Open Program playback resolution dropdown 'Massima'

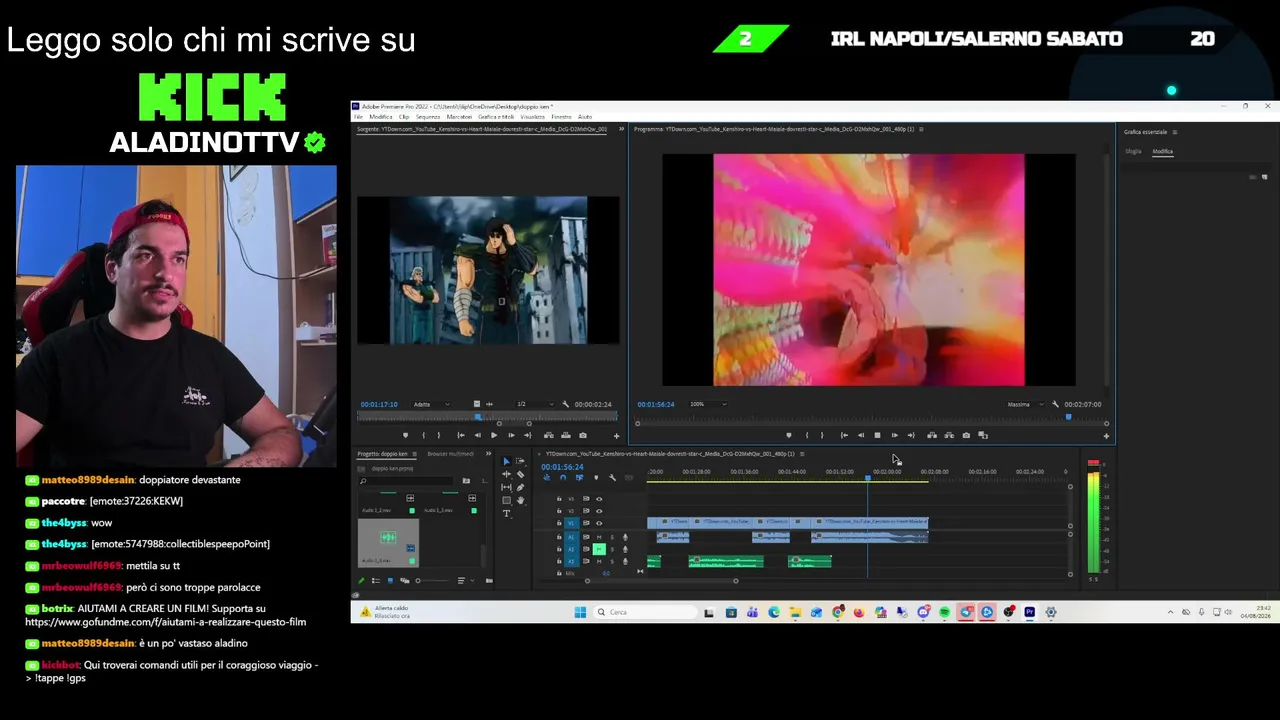(1025, 404)
